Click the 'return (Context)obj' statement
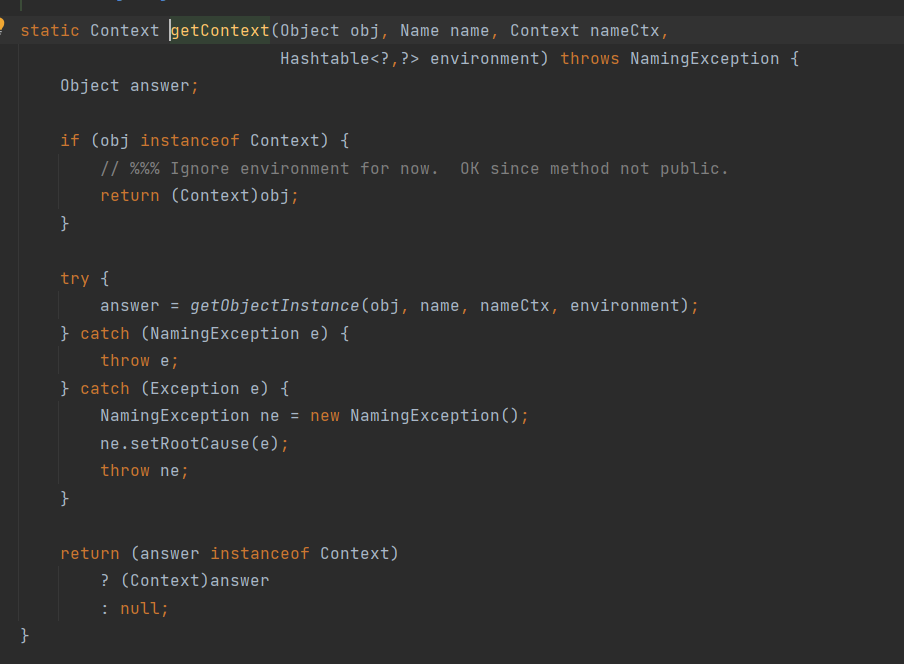The height and width of the screenshot is (664, 904). (199, 195)
